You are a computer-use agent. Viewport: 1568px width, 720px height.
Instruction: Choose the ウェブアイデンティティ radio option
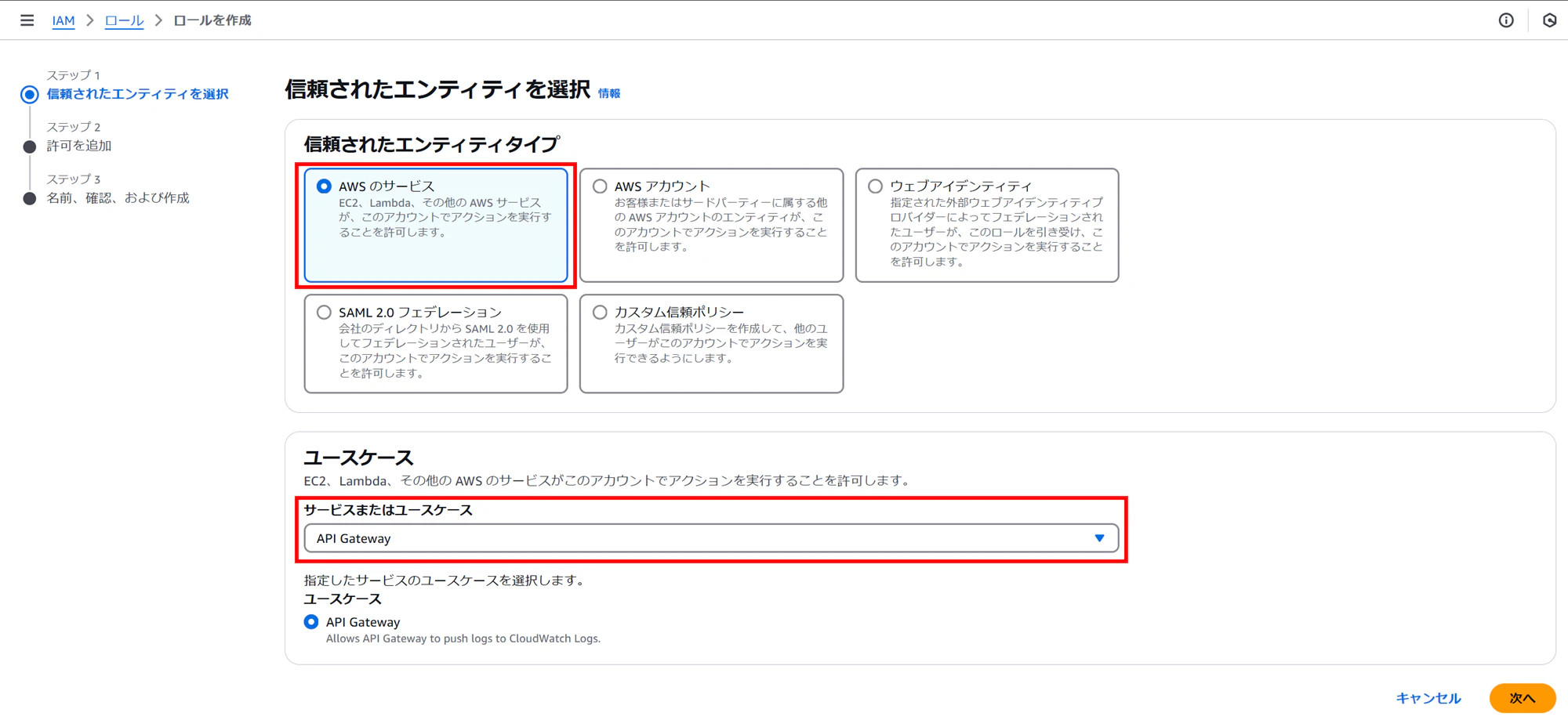(875, 186)
